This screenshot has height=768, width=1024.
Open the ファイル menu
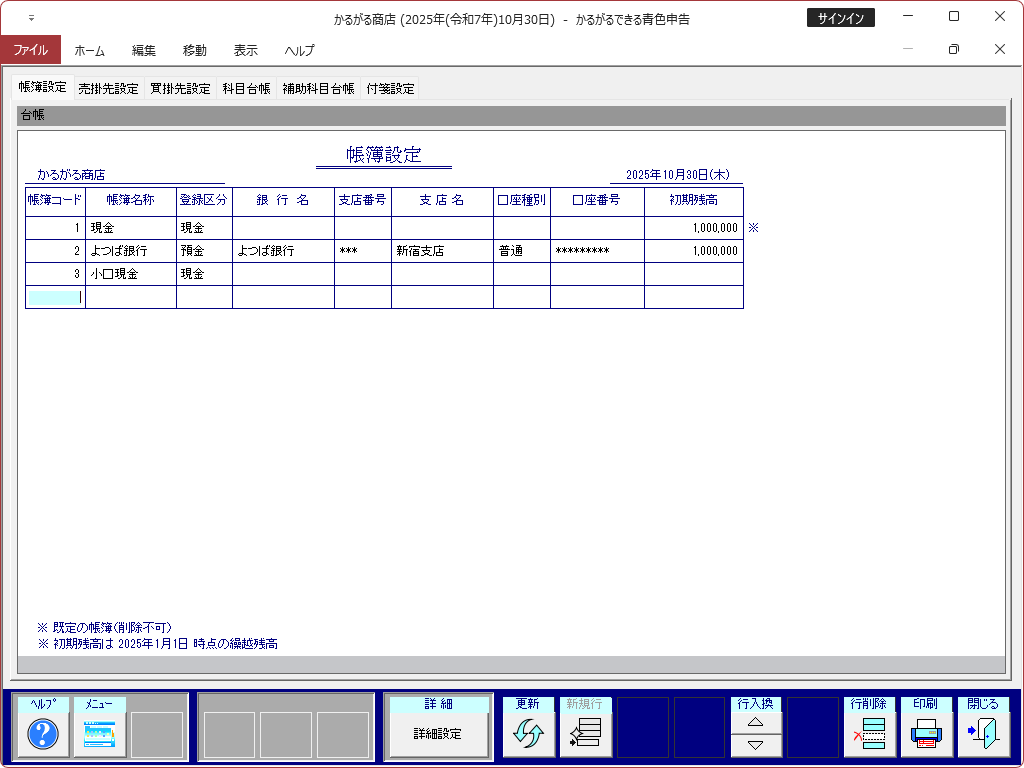[30, 50]
